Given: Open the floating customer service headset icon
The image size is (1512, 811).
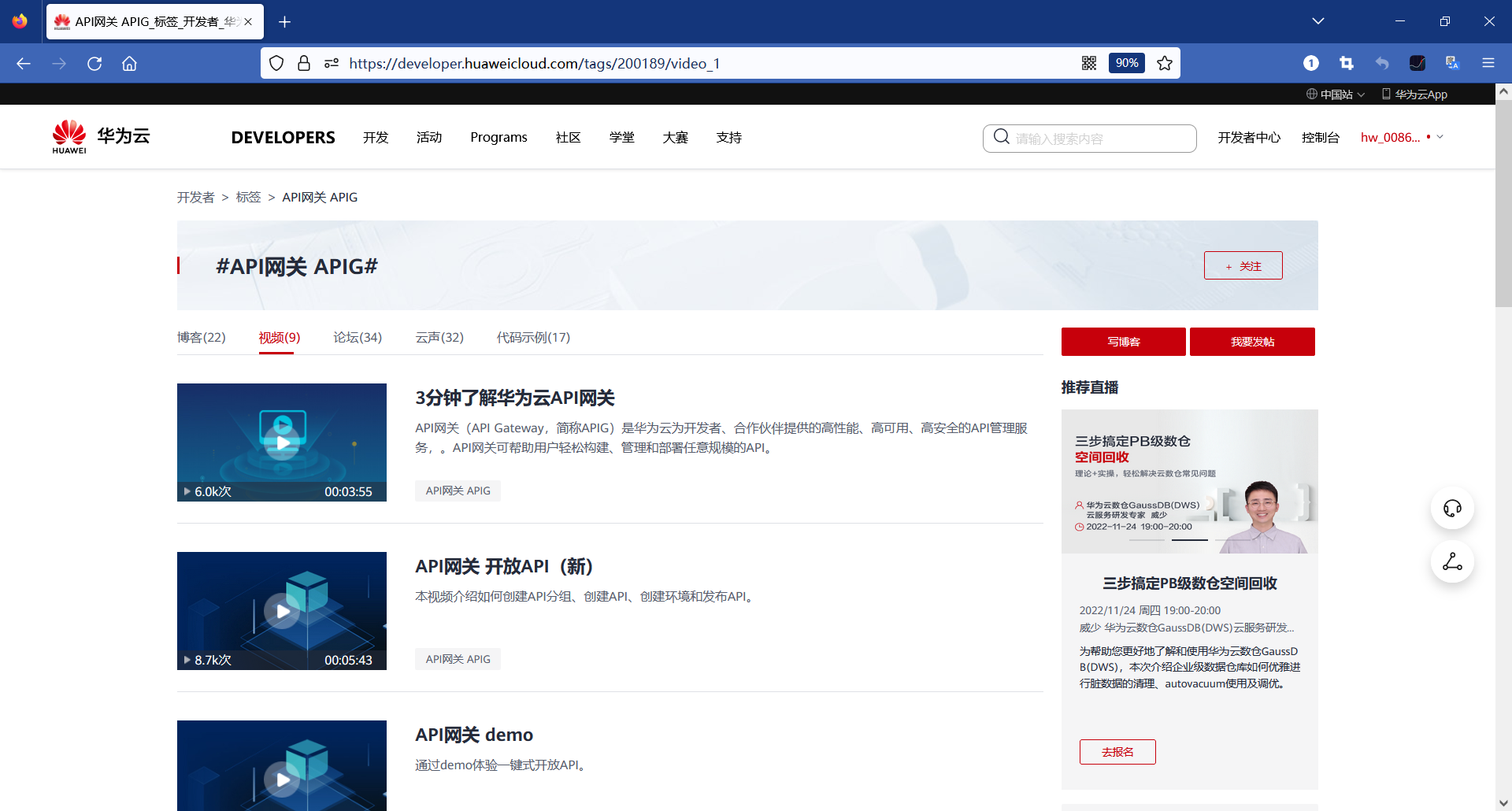Looking at the screenshot, I should (x=1452, y=508).
